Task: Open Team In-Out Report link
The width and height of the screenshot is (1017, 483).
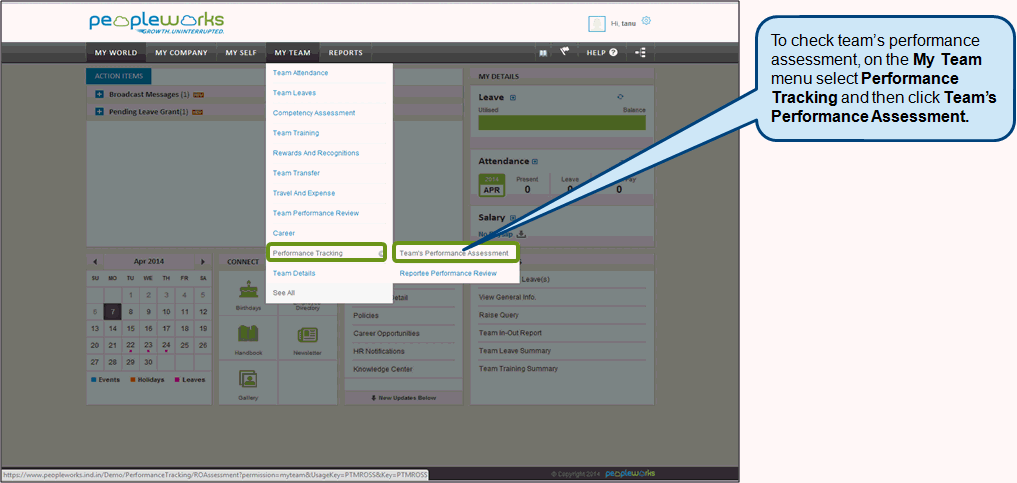Action: pyautogui.click(x=510, y=333)
